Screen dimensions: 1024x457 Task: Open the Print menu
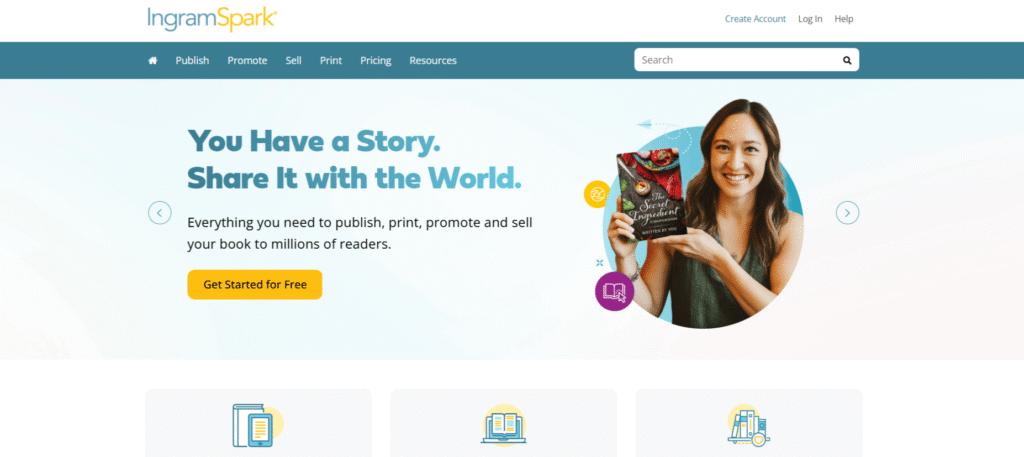(x=330, y=60)
